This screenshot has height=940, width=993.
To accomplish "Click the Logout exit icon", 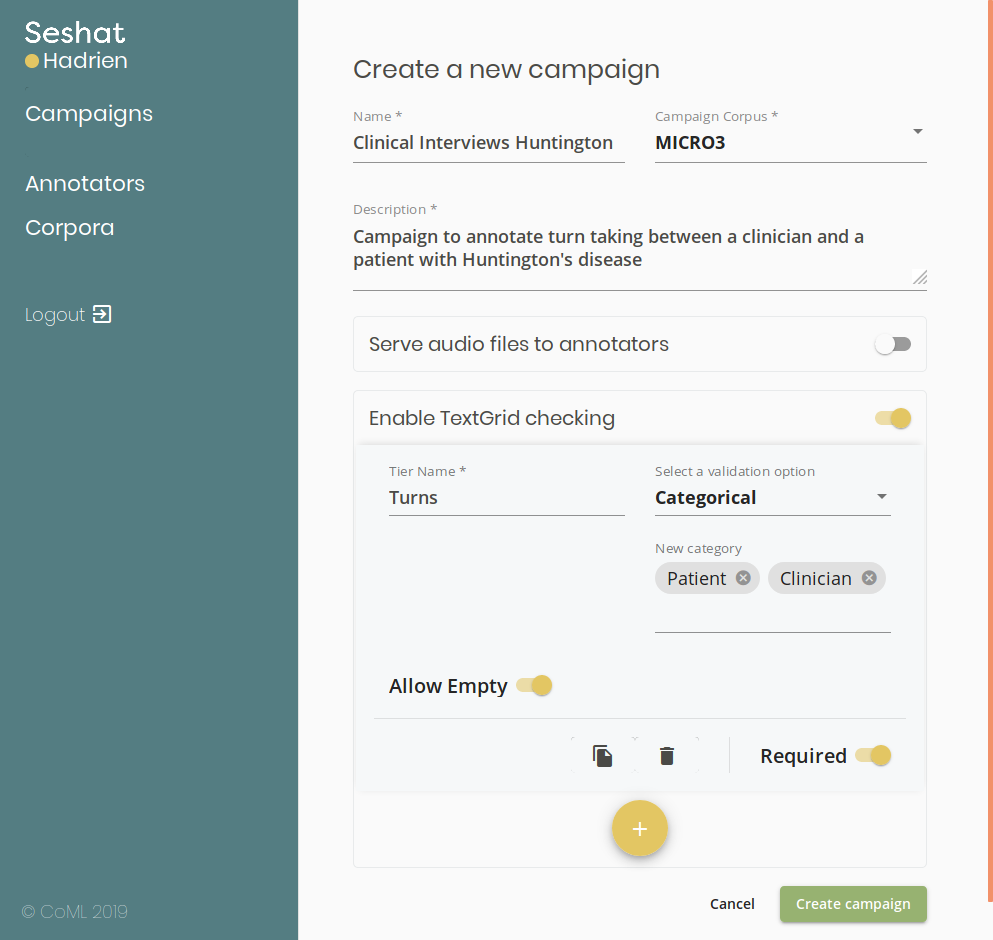I will 102,314.
